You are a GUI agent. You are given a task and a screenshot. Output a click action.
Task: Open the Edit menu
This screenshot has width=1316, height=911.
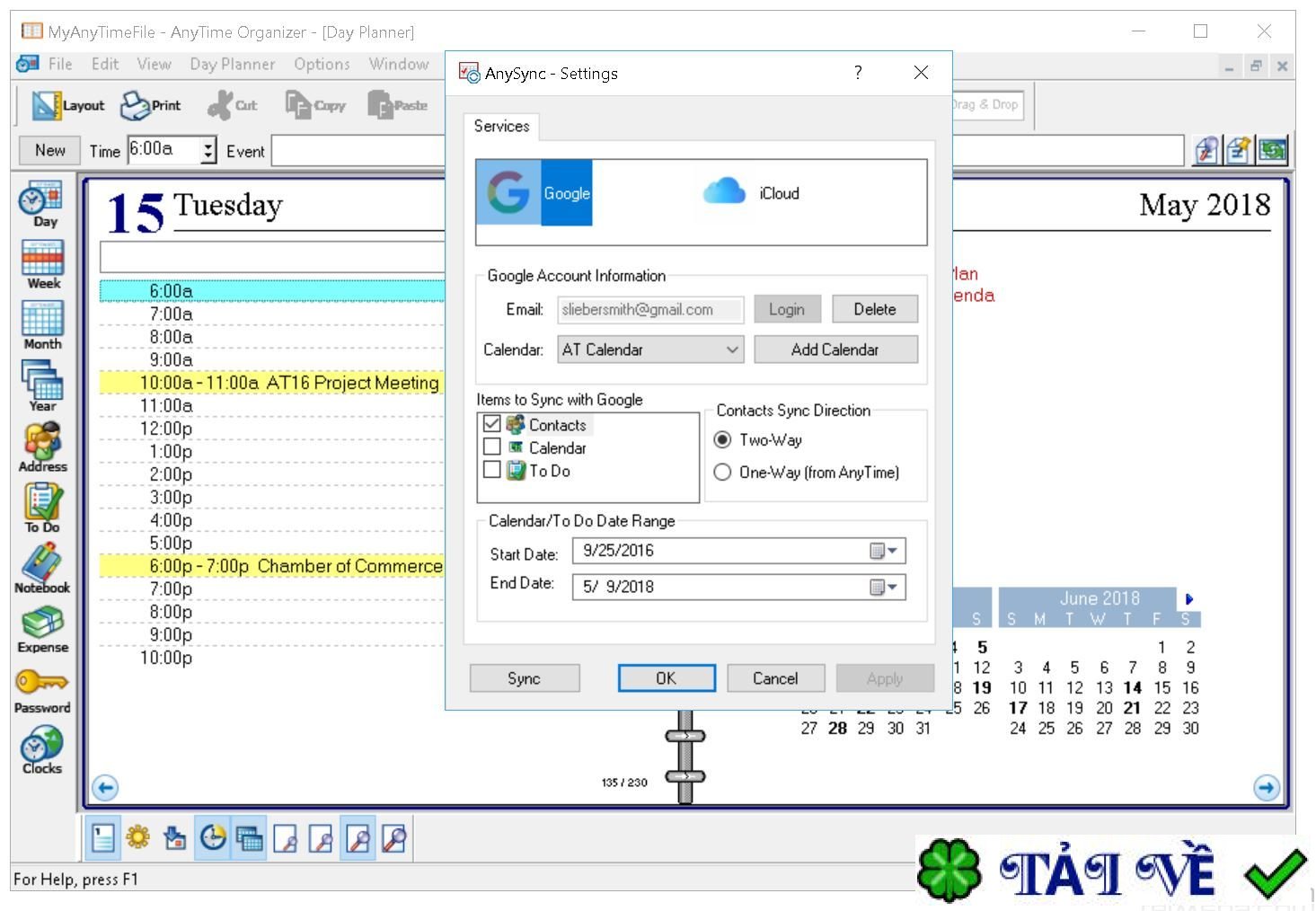(105, 65)
